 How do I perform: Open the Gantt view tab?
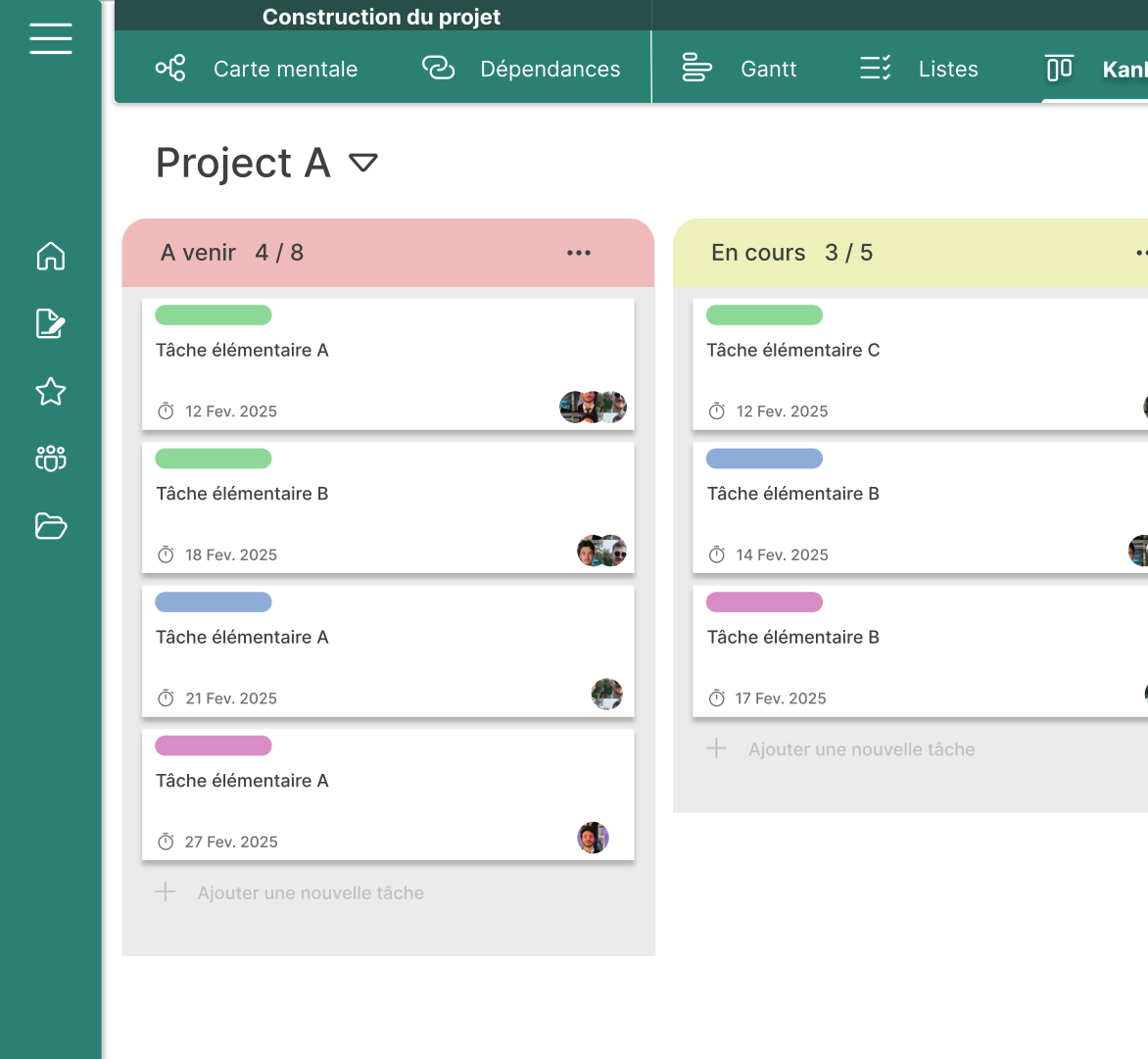pos(740,69)
